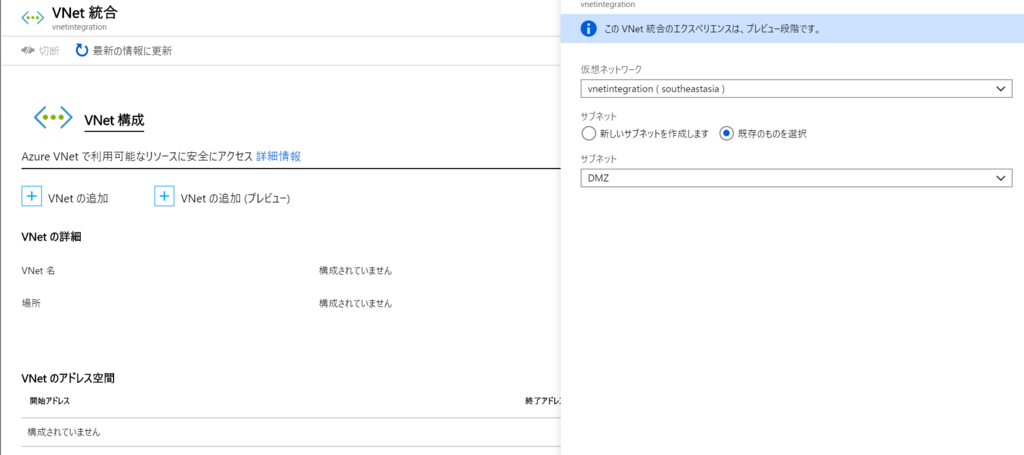Click plus icon for VNet の追加 (プレビュー)
The image size is (1024, 455).
pos(164,196)
